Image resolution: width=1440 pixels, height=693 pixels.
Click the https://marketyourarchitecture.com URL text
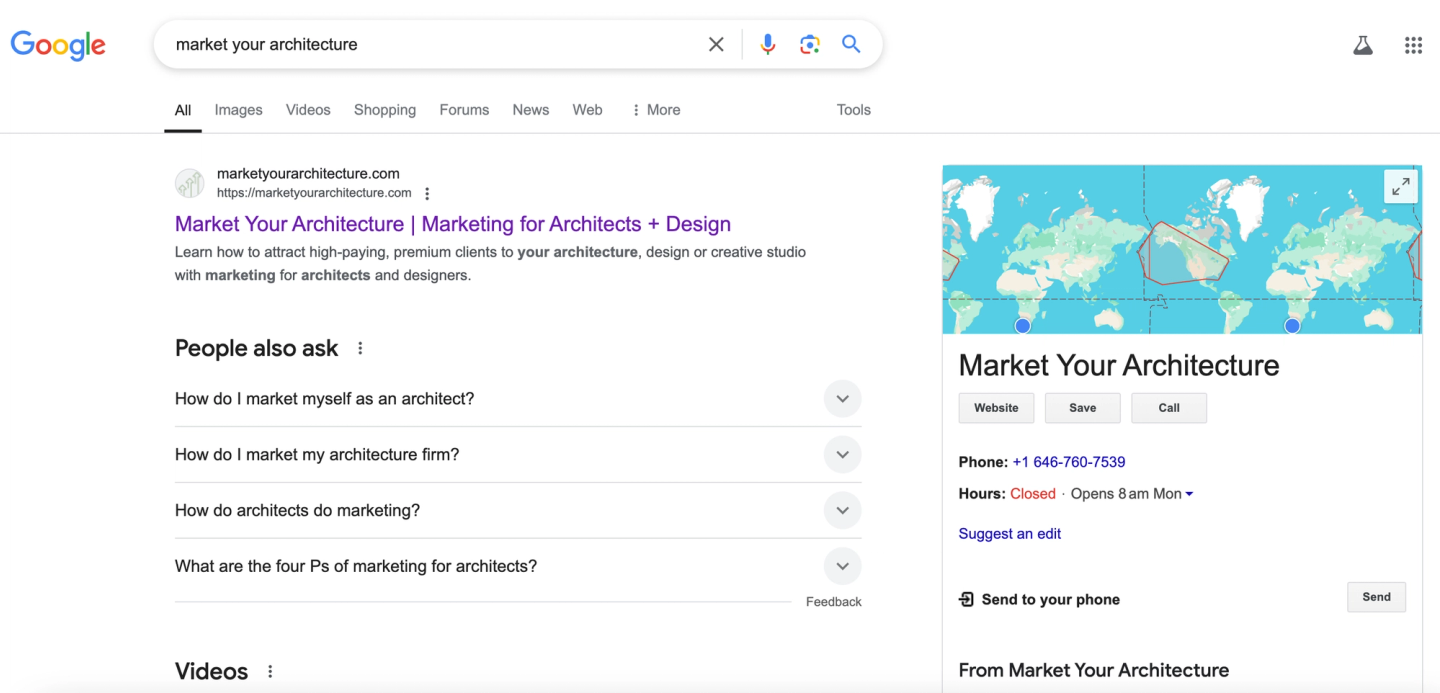(x=314, y=193)
